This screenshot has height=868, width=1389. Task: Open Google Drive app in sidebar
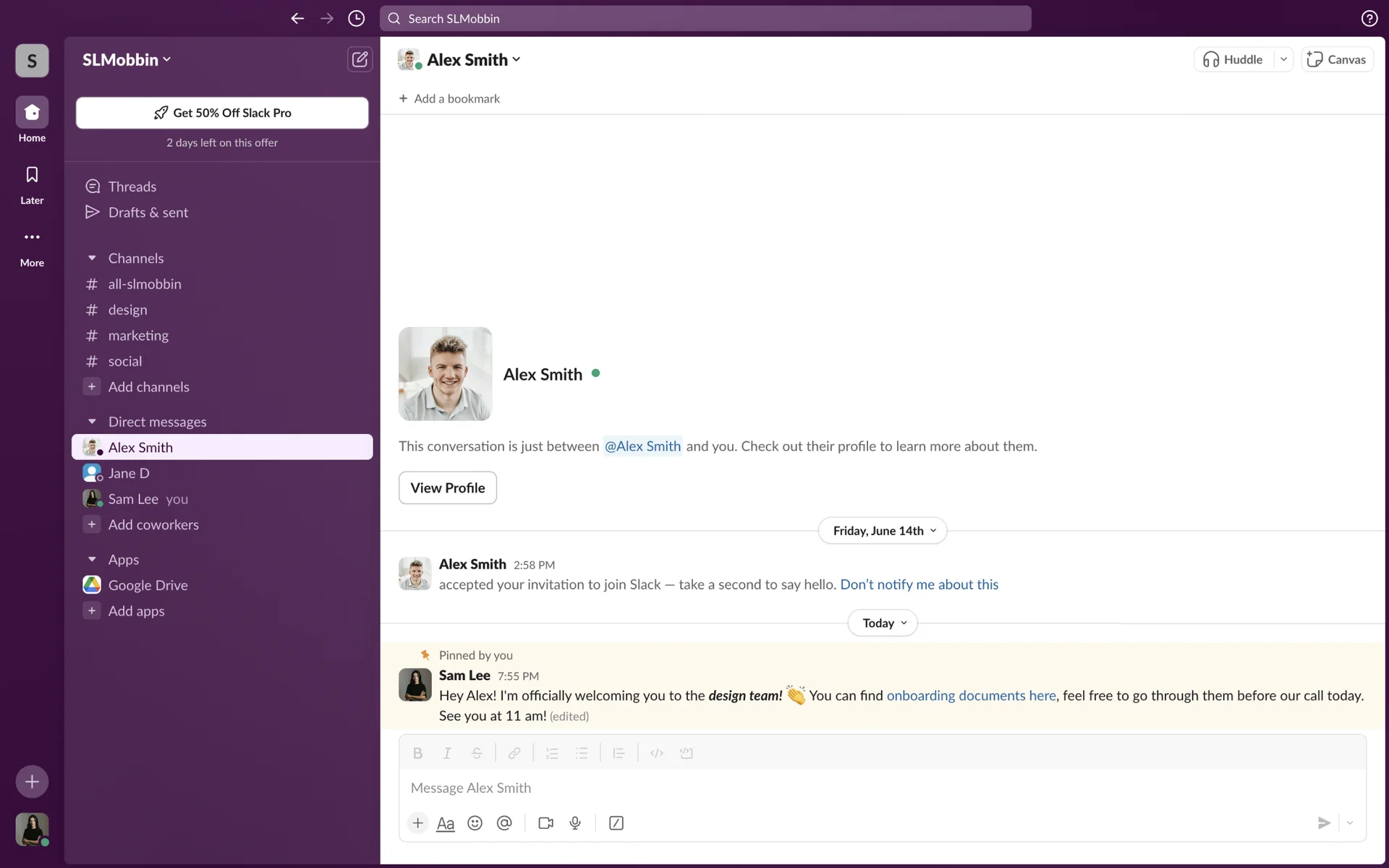click(x=148, y=585)
